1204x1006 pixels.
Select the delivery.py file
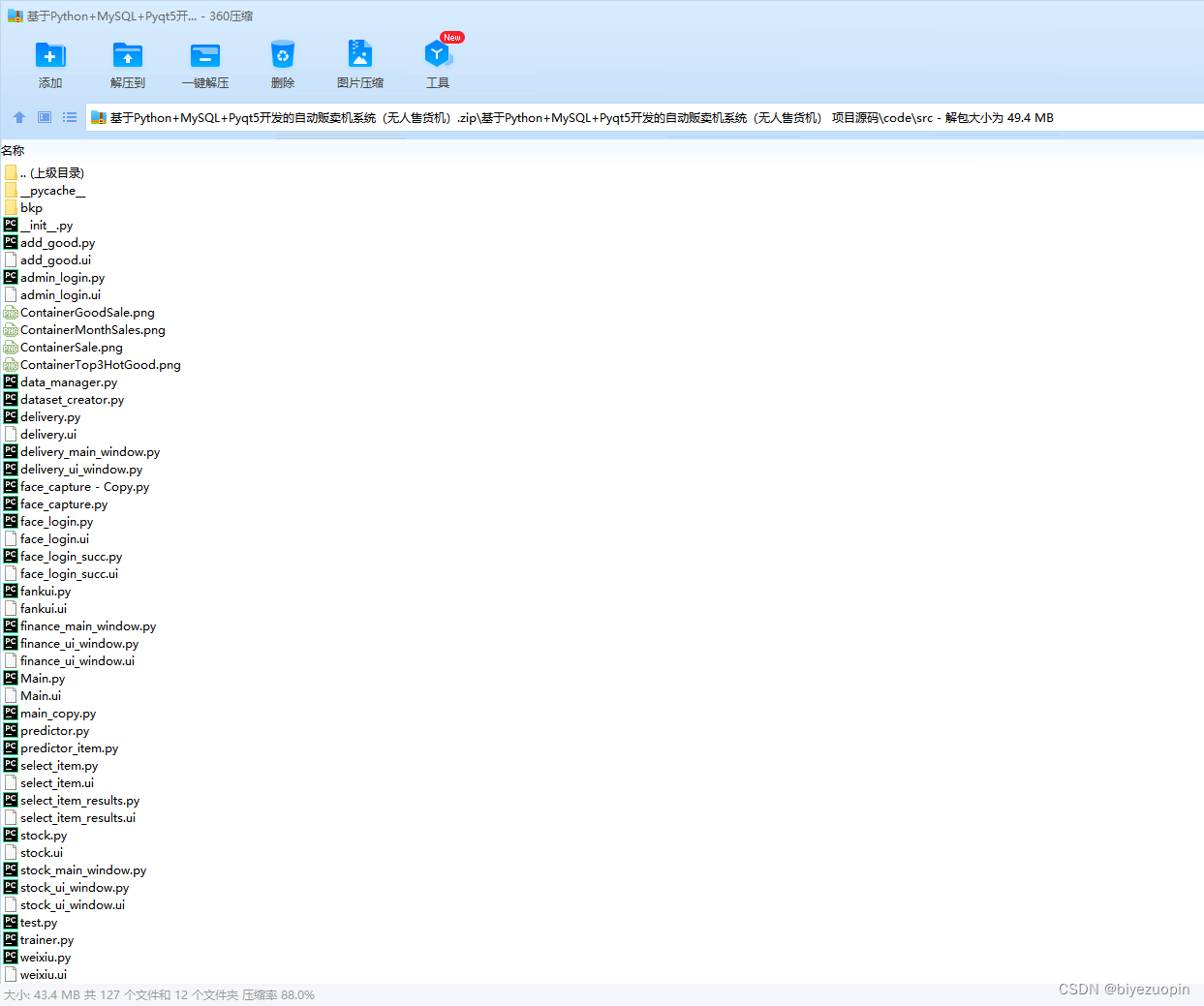[x=43, y=416]
